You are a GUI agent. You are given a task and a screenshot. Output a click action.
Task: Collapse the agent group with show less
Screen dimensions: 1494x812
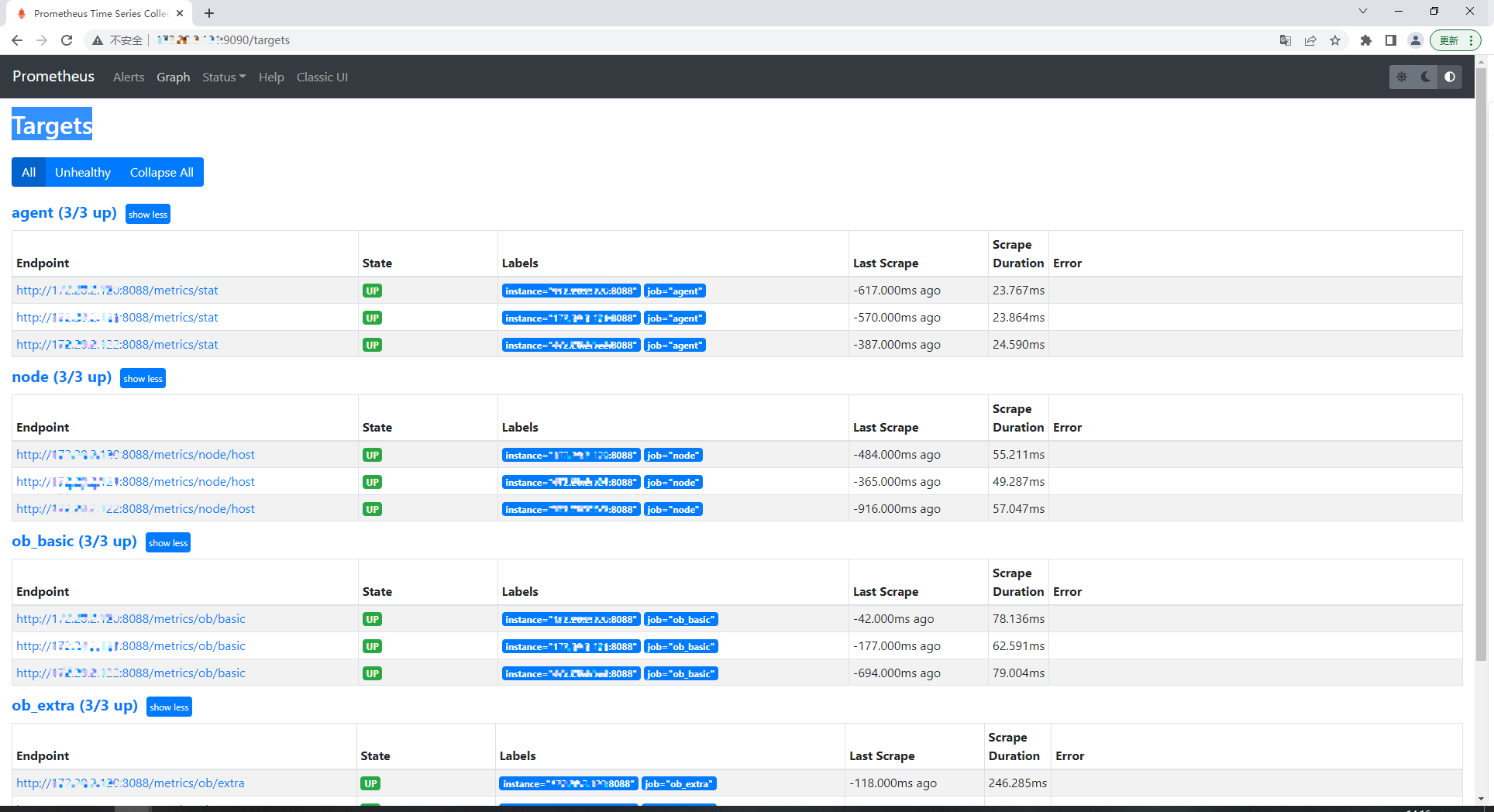tap(148, 215)
